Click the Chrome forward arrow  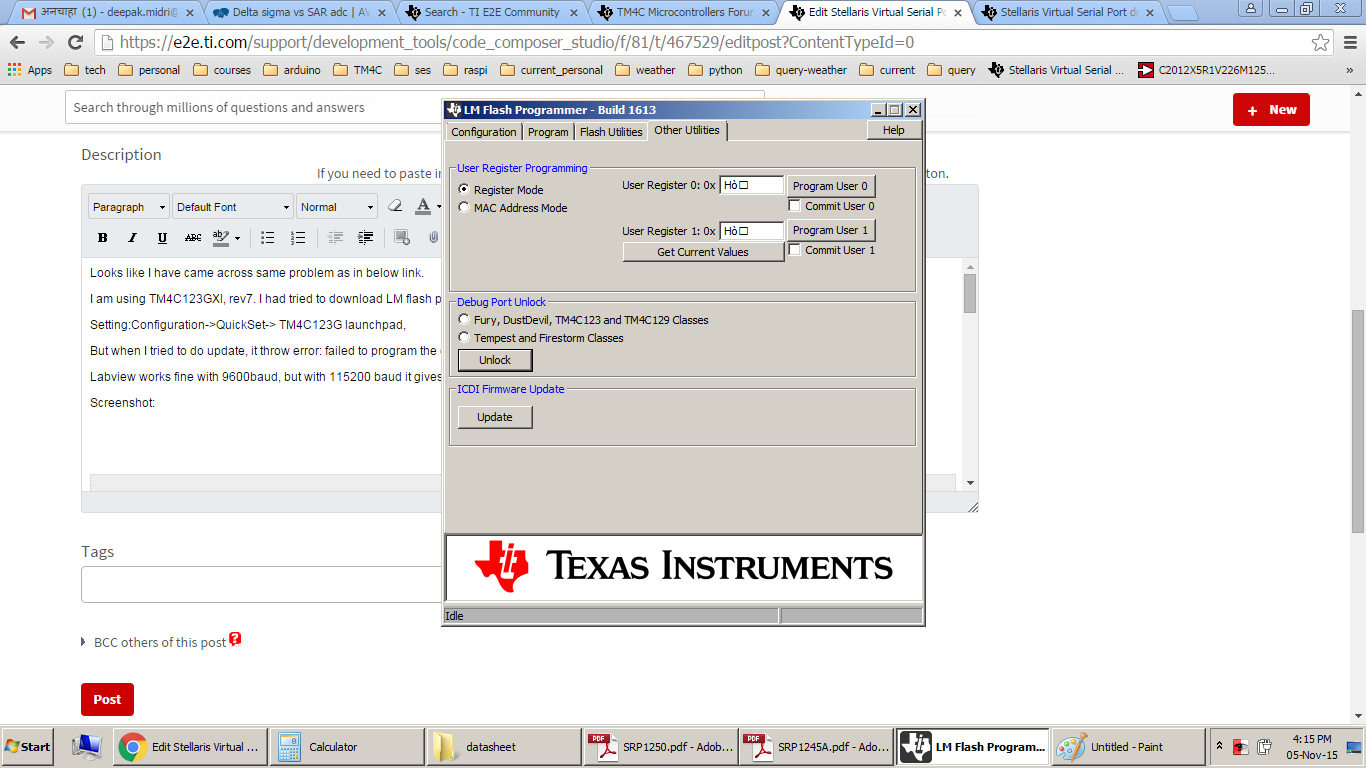point(46,43)
